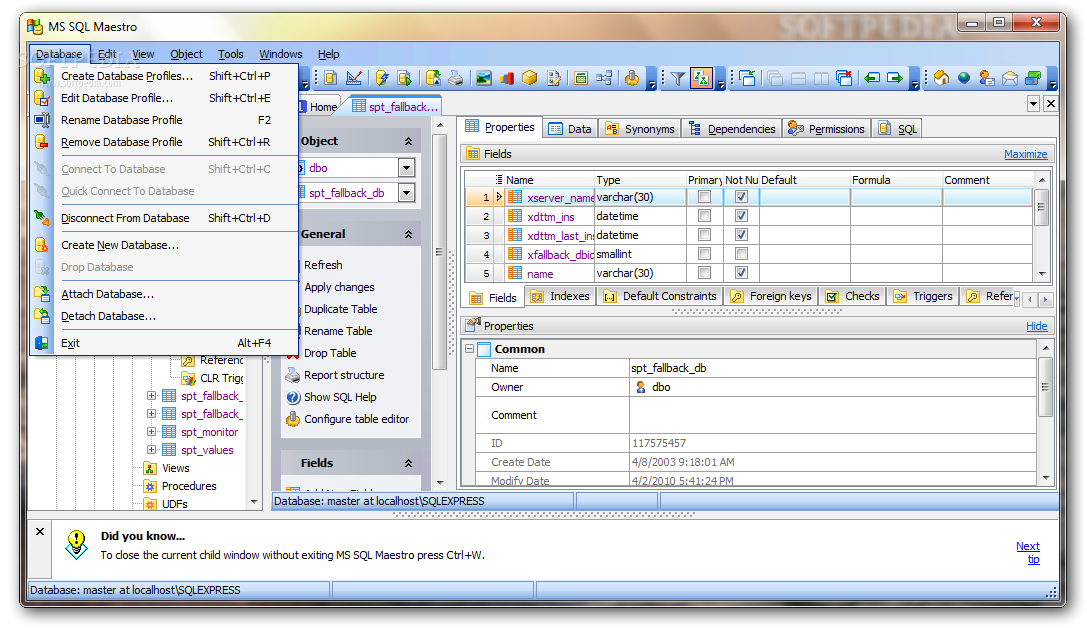Open the document tabs list dropdown arrow
The width and height of the screenshot is (1087, 628).
1033,104
